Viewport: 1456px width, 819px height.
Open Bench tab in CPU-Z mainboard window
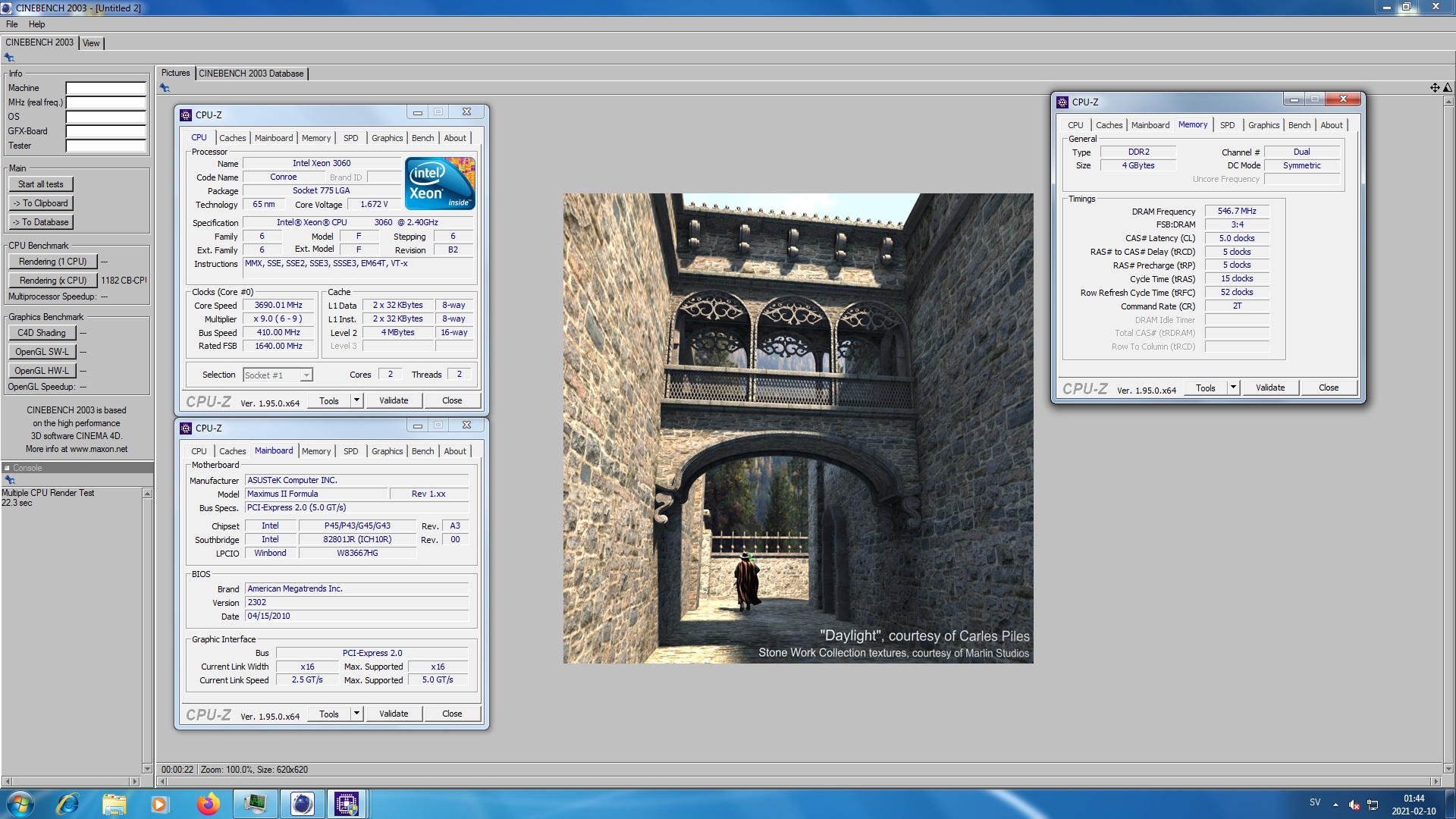[x=422, y=451]
